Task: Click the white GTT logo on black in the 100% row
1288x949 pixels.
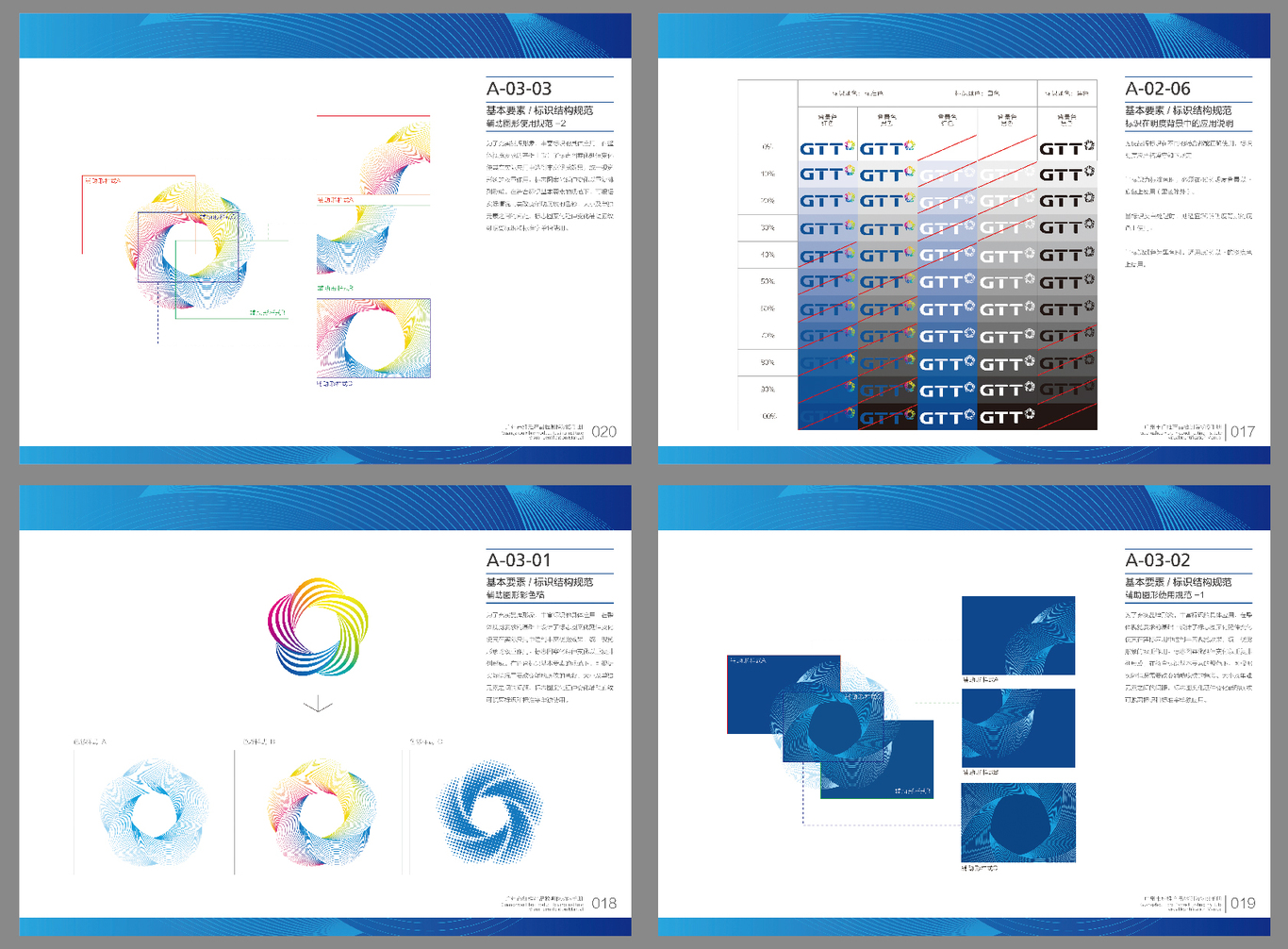Action: click(1007, 417)
